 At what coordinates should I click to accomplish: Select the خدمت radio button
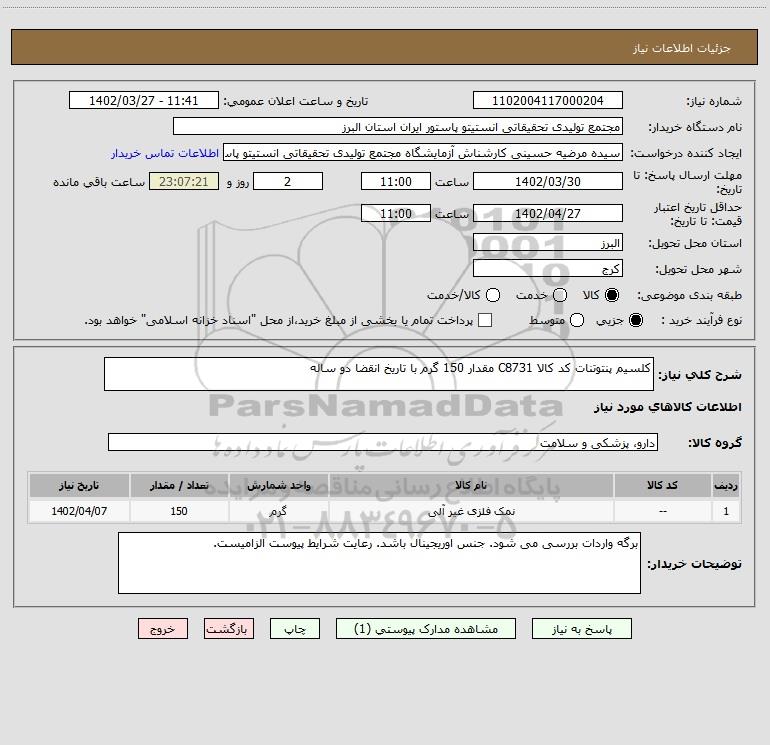click(560, 295)
